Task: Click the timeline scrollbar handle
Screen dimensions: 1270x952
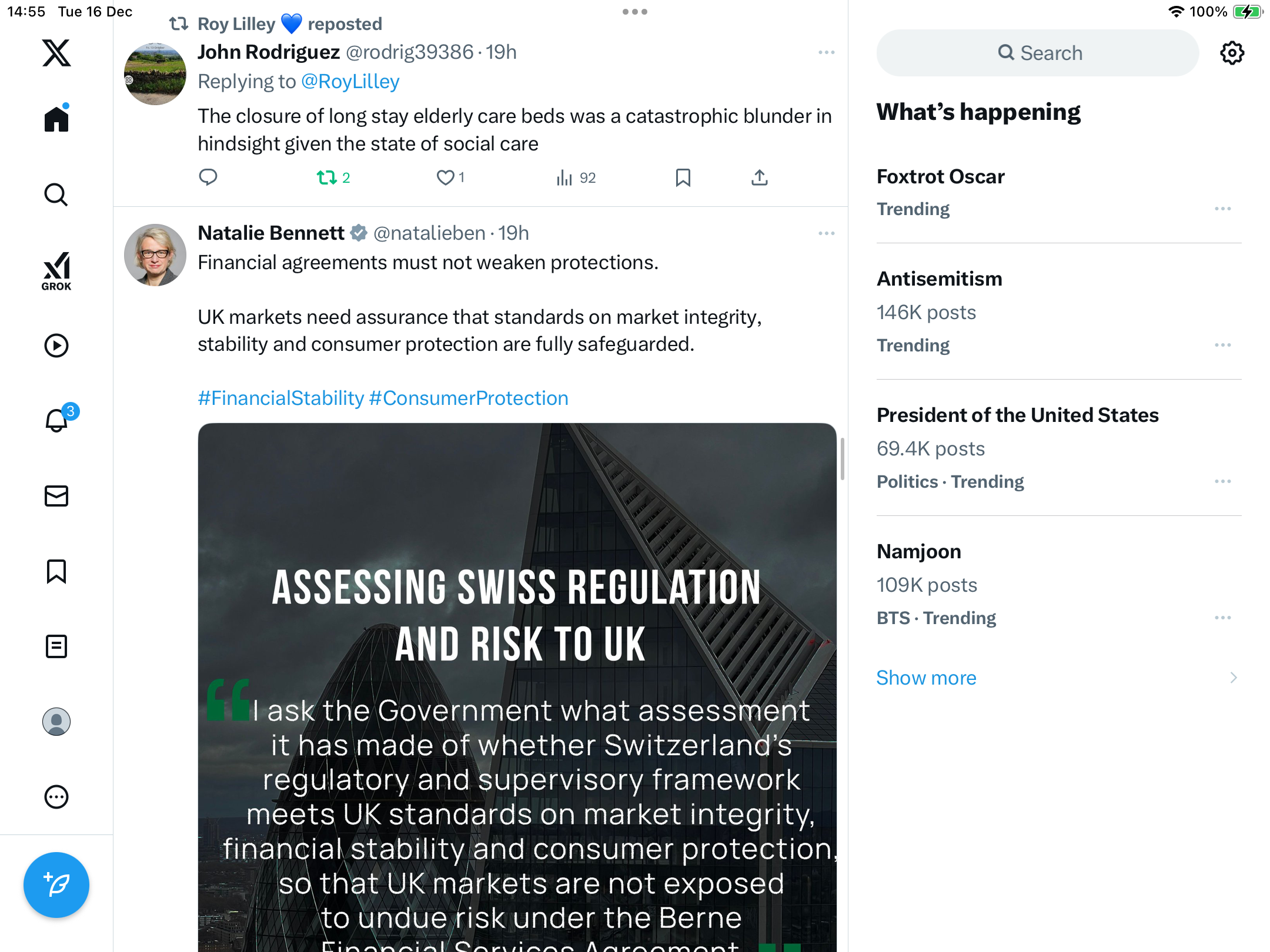Action: (842, 459)
